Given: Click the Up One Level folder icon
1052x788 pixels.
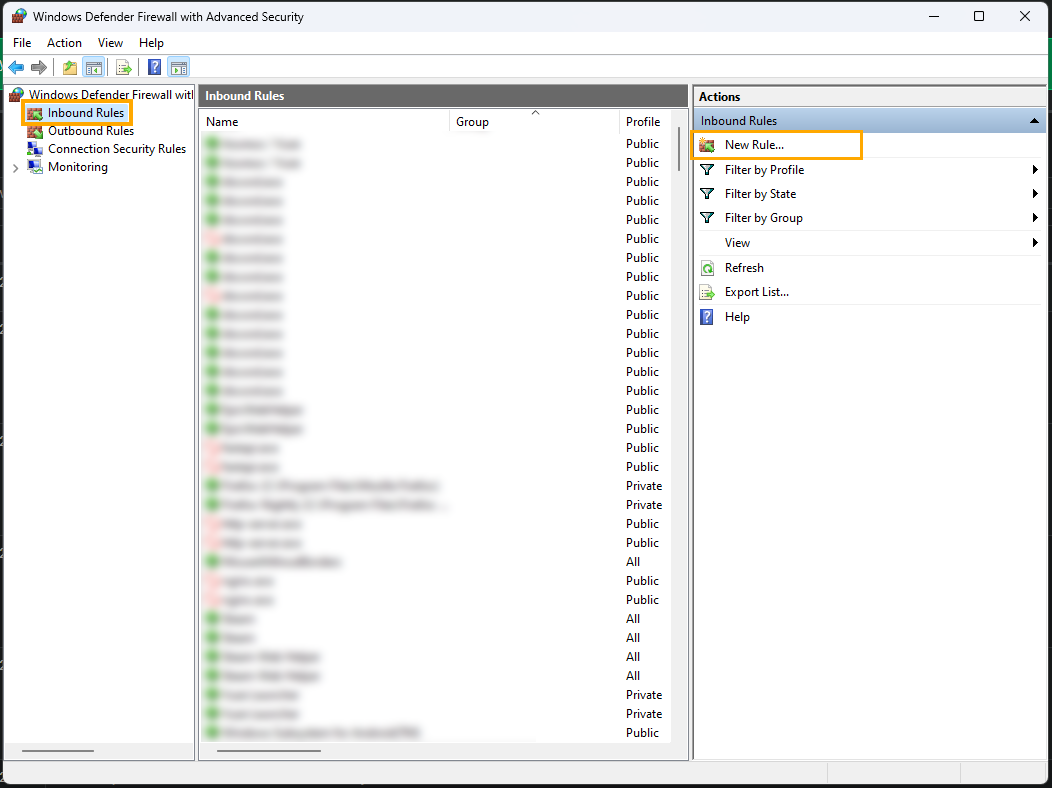Looking at the screenshot, I should [x=70, y=67].
